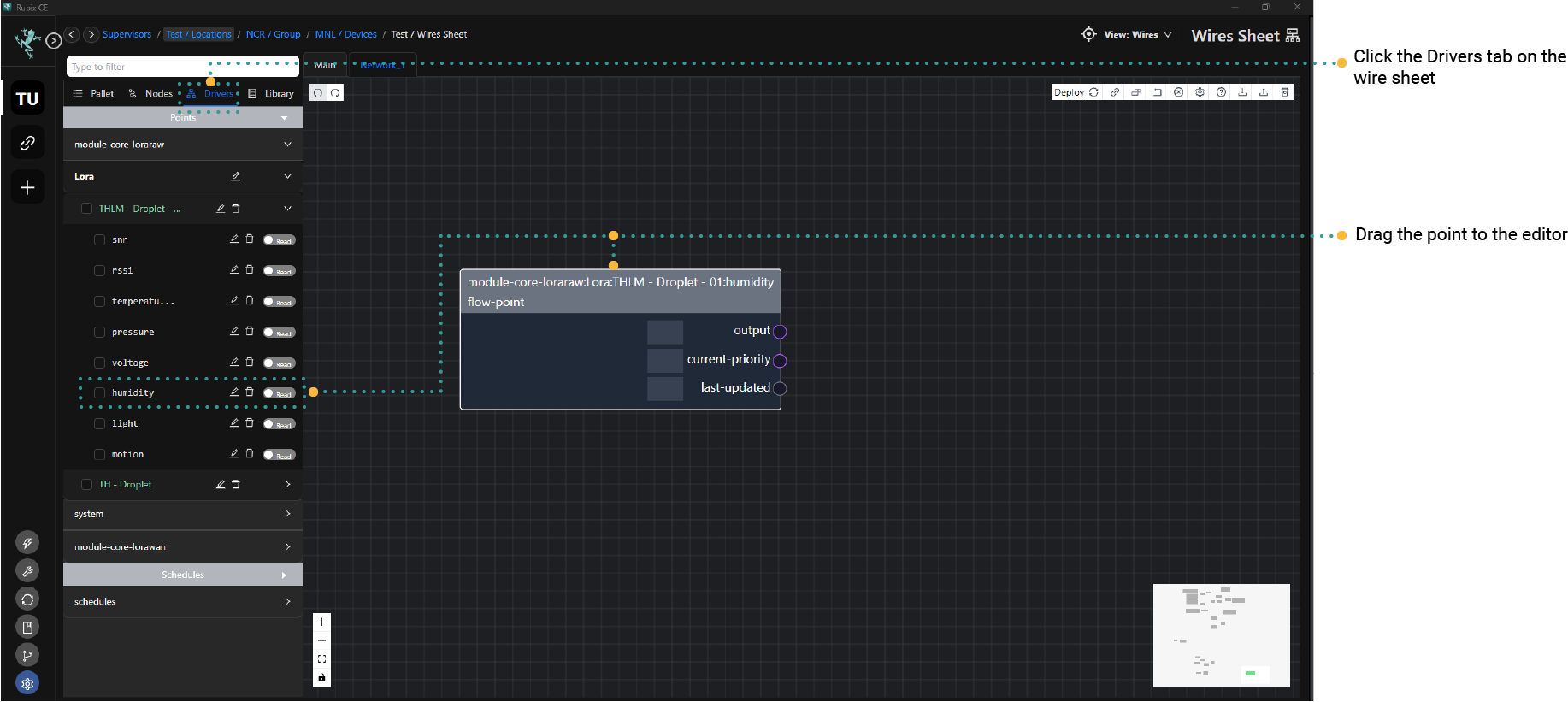
Task: Collapse the module-core-loraraw section
Action: click(287, 145)
